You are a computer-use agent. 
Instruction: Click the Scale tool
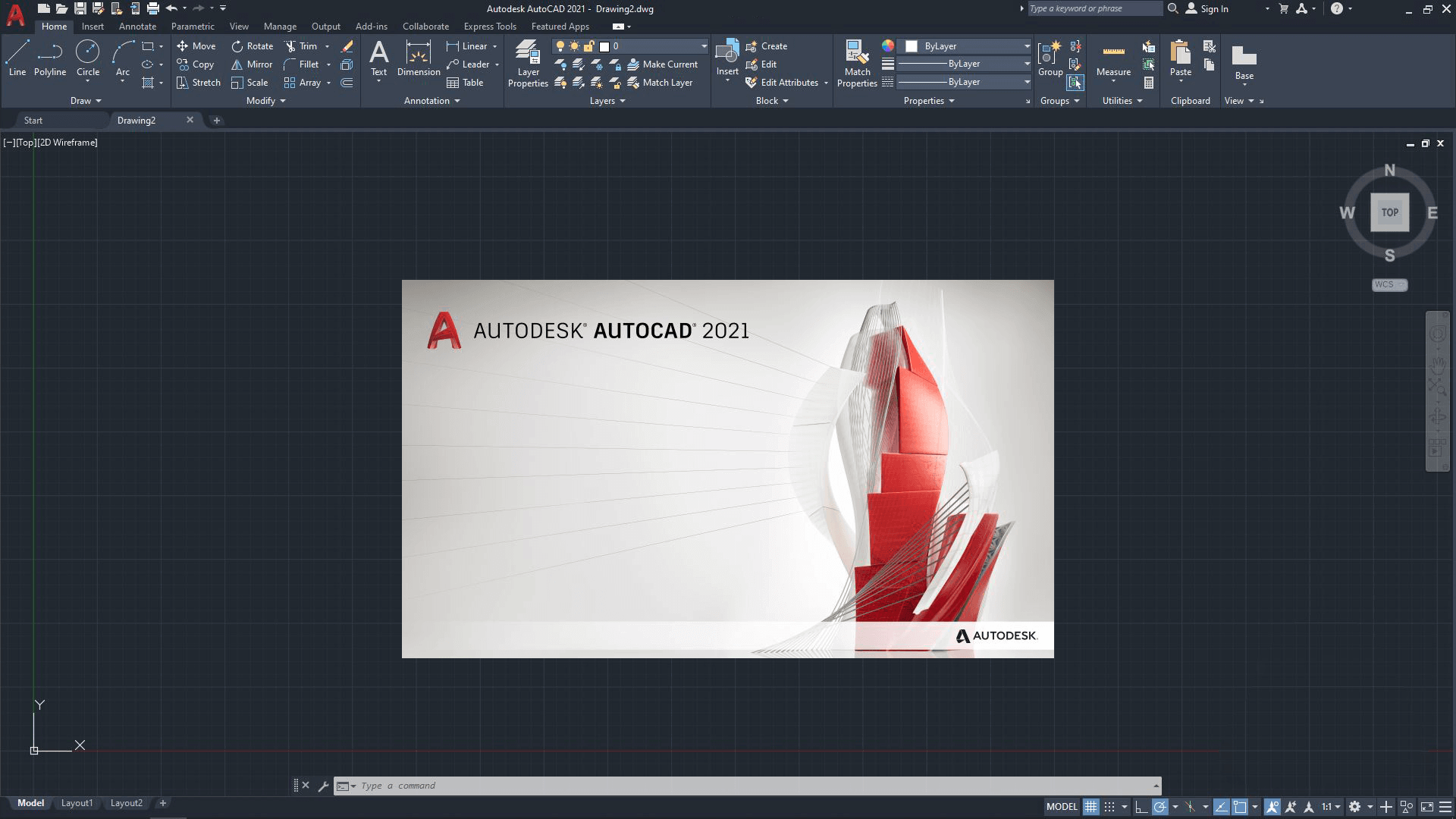pos(249,83)
